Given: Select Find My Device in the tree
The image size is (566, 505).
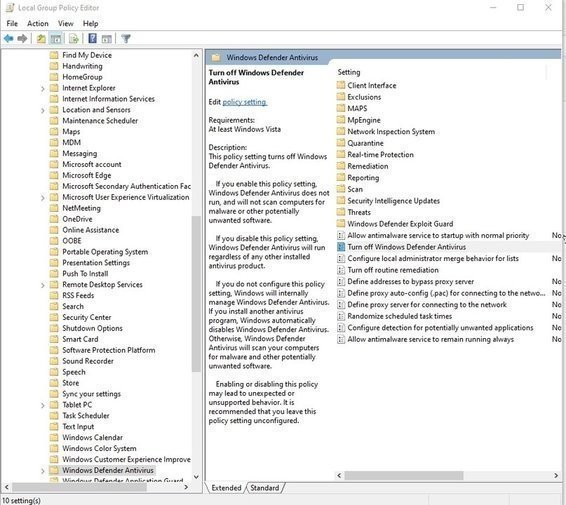Looking at the screenshot, I should tap(87, 55).
